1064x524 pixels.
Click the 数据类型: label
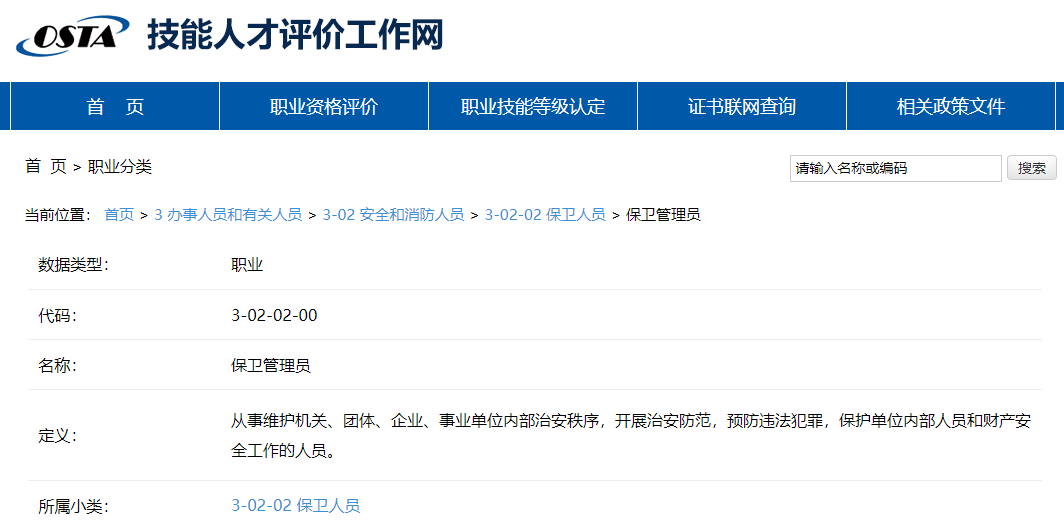pos(74,265)
